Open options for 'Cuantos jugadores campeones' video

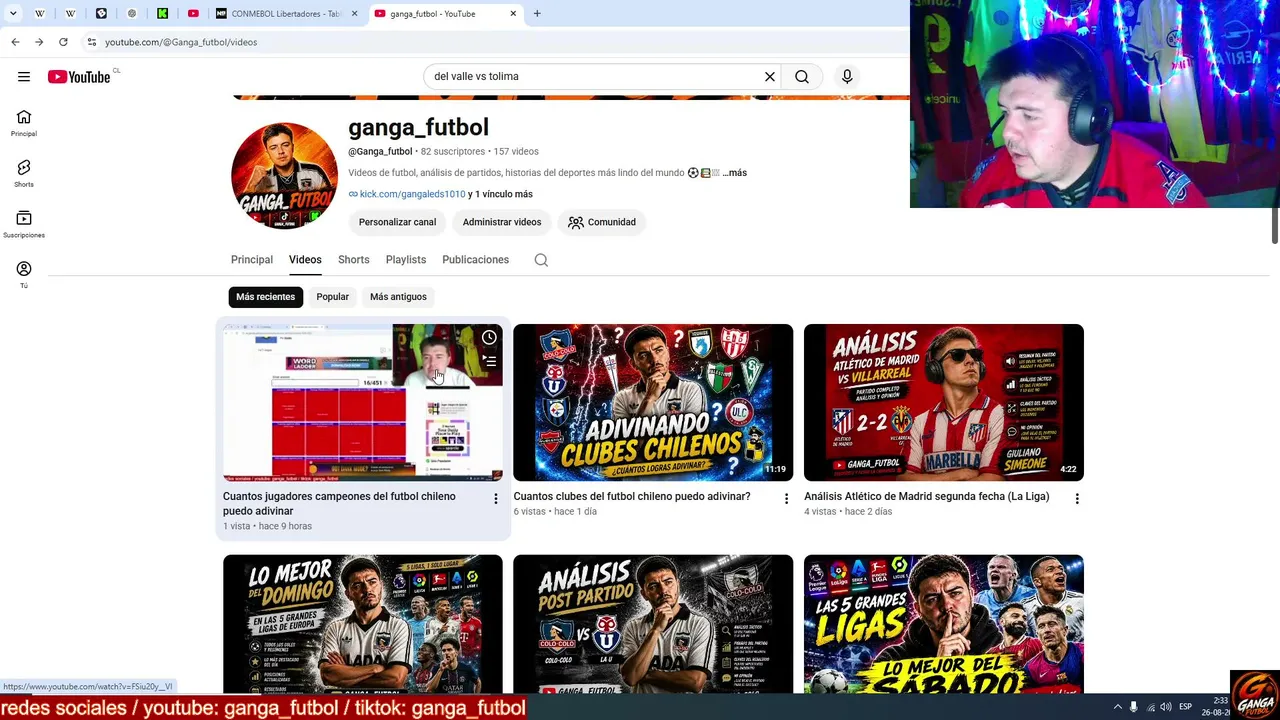tap(495, 499)
